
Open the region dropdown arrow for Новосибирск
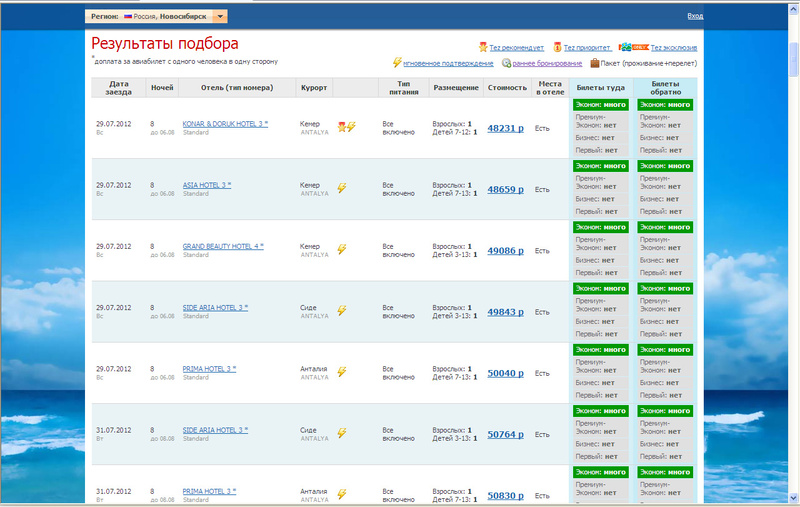point(220,16)
